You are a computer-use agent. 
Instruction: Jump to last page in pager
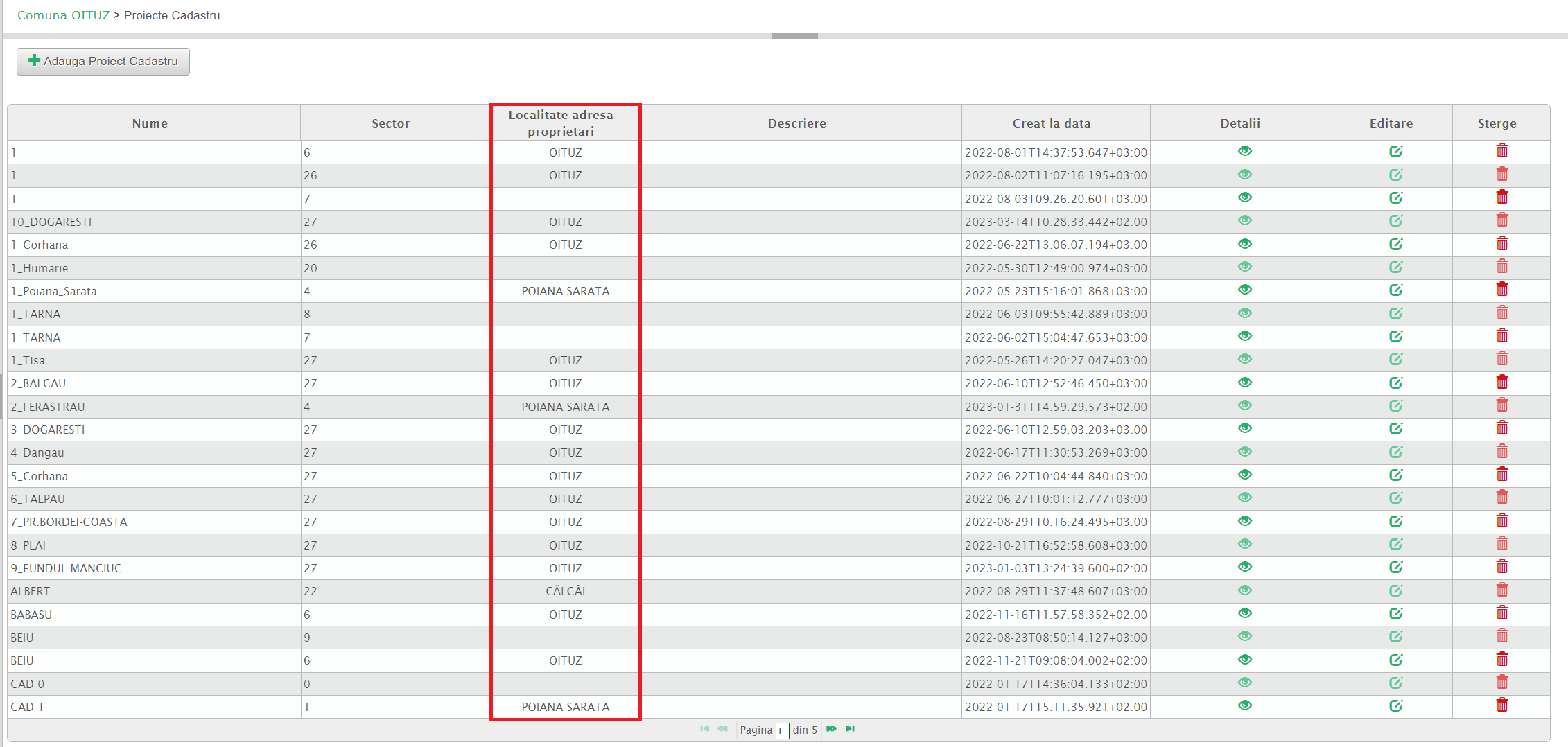coord(851,729)
